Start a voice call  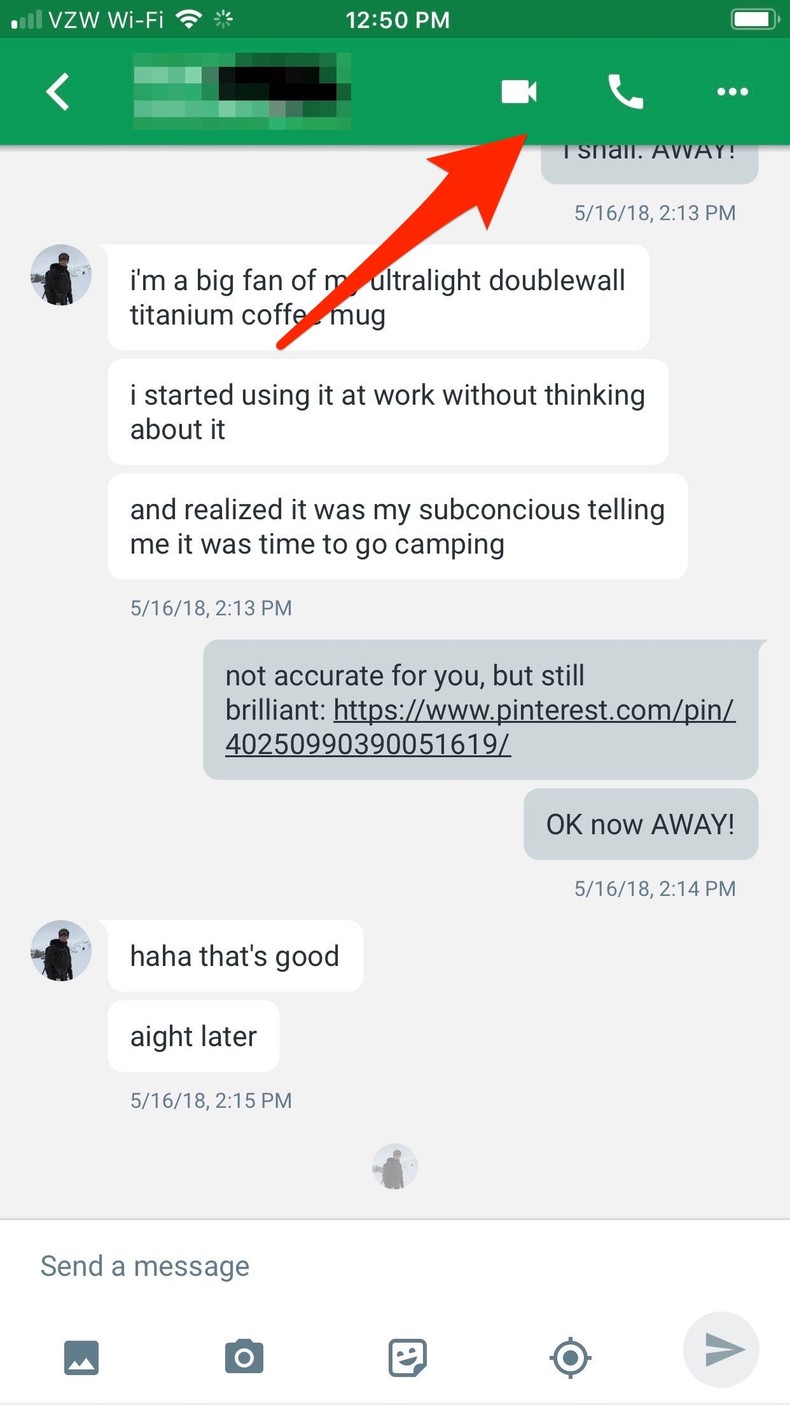pyautogui.click(x=626, y=92)
